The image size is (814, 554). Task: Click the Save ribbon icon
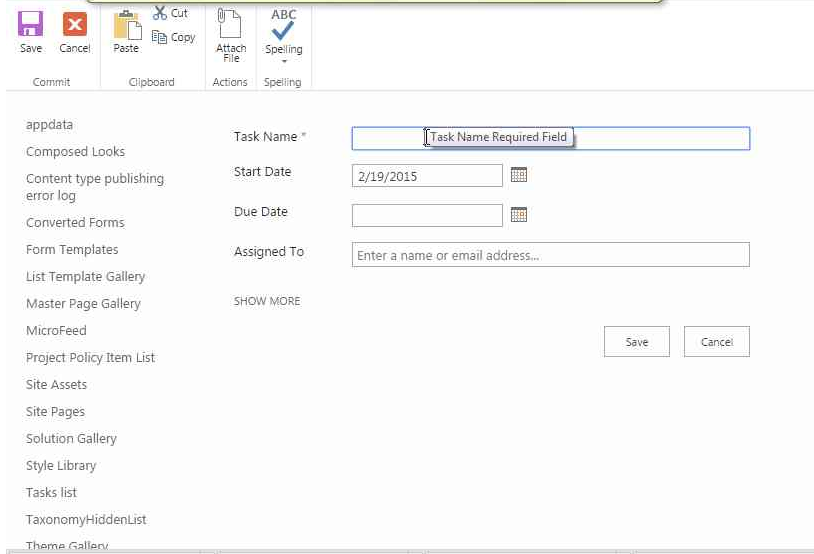tap(31, 24)
